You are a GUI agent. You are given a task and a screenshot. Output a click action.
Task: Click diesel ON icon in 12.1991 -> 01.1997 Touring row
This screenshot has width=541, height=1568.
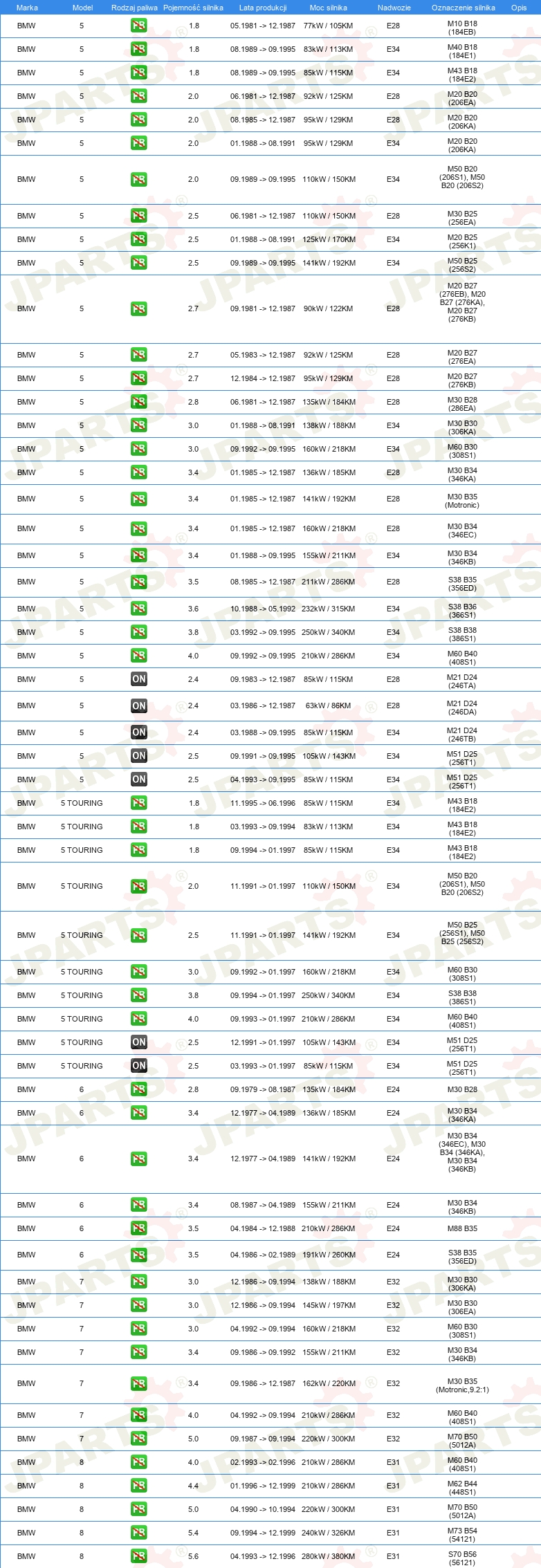pyautogui.click(x=138, y=1042)
